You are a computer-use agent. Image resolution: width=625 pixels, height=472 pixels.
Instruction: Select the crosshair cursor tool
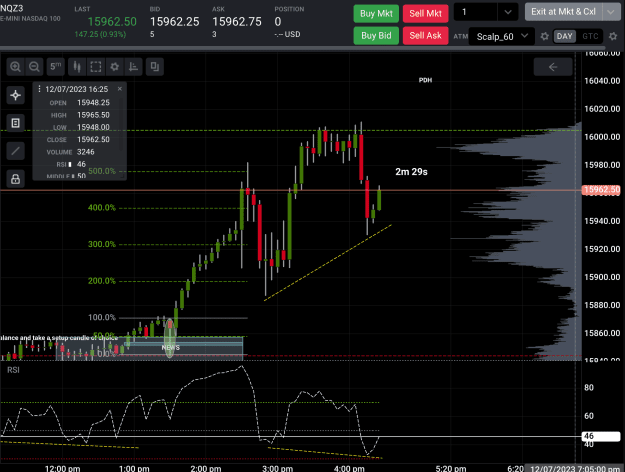pyautogui.click(x=16, y=95)
